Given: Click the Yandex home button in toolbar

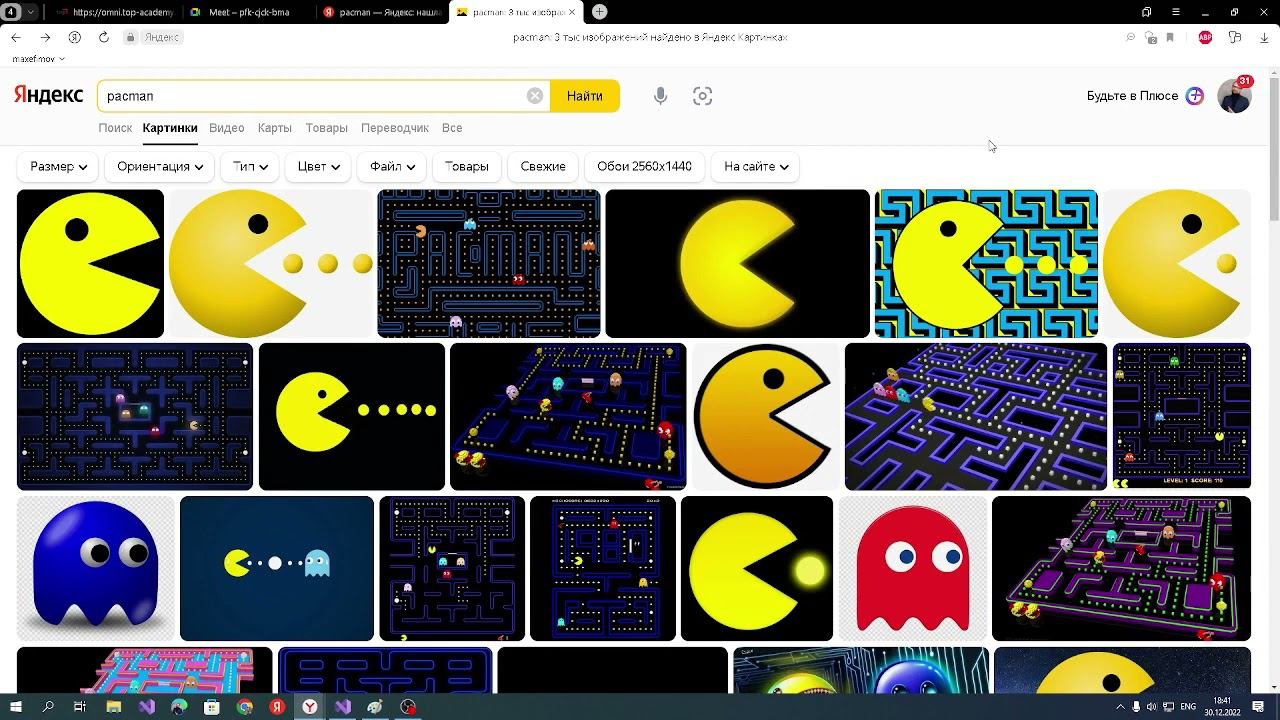Looking at the screenshot, I should pos(74,37).
